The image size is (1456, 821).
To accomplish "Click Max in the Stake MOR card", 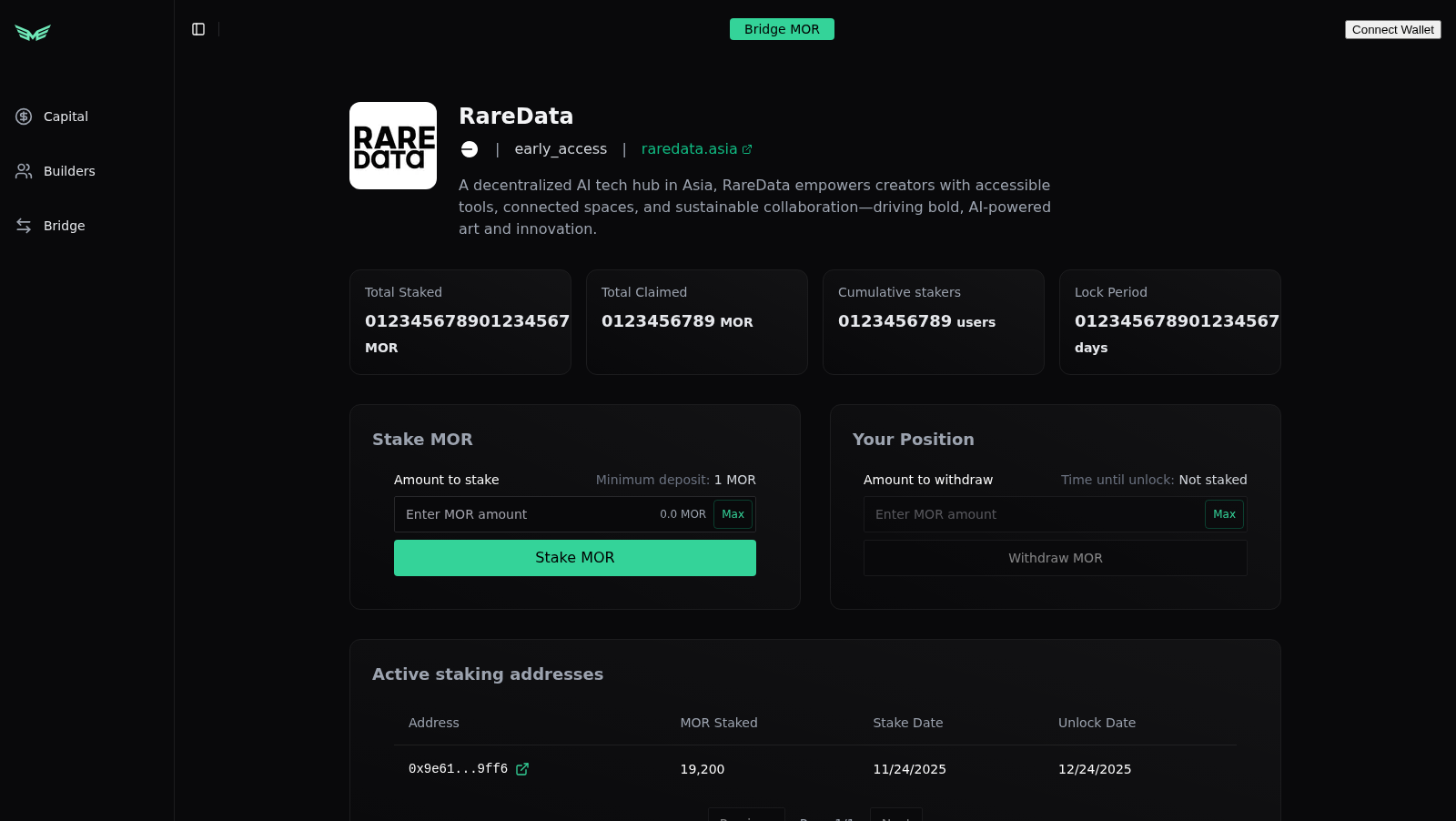I will pyautogui.click(x=733, y=514).
